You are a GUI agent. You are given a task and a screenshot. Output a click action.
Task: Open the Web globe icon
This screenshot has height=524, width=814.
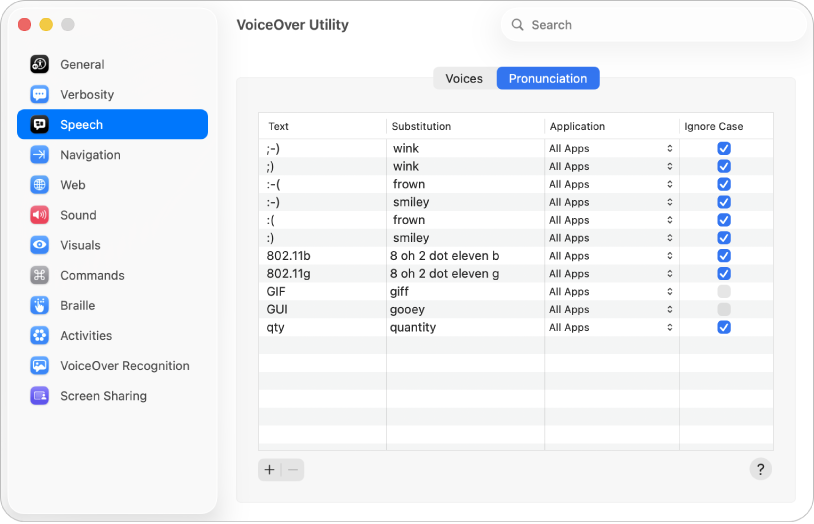tap(40, 185)
